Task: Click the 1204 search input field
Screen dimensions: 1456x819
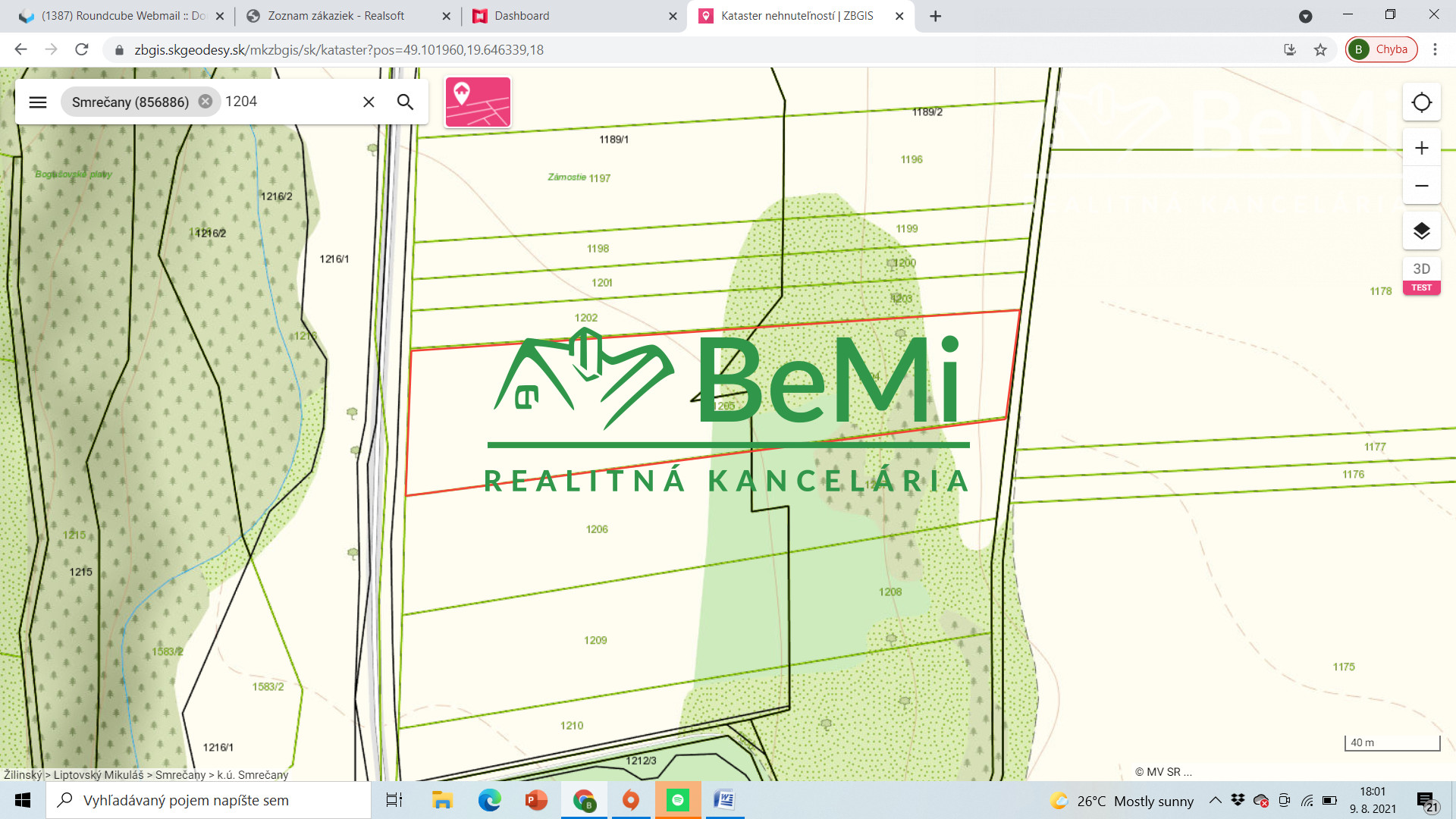Action: (288, 102)
